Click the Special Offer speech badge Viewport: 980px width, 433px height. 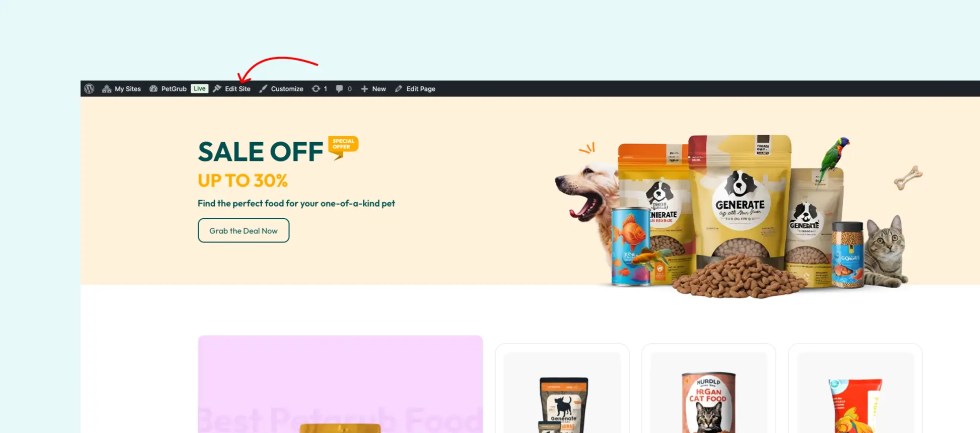click(343, 147)
